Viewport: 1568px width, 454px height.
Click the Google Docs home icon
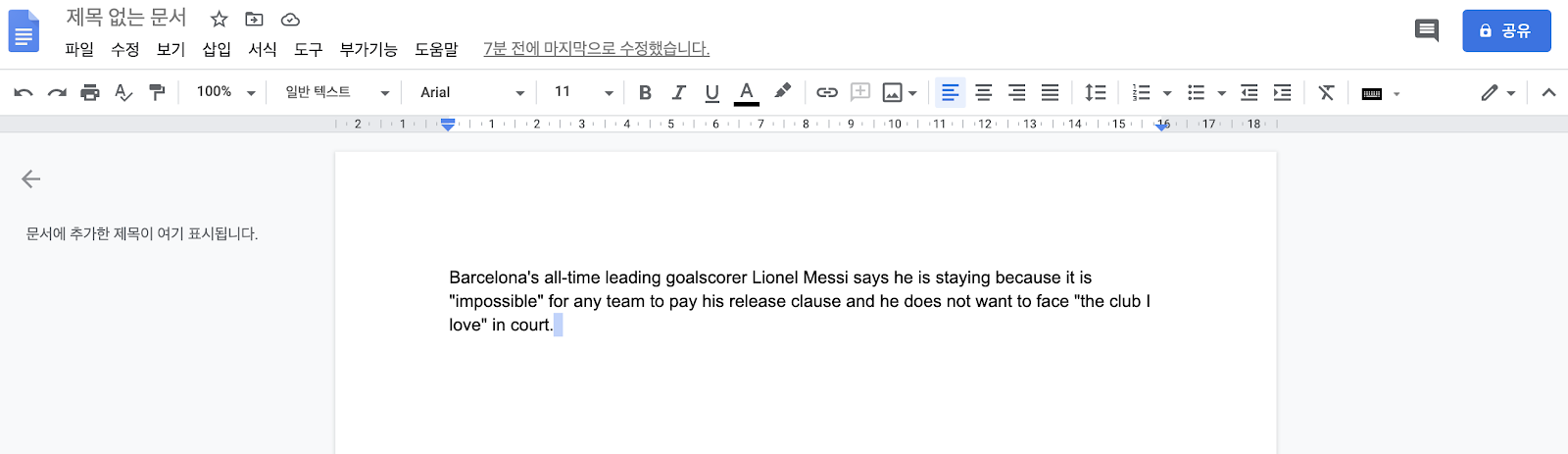point(24,30)
